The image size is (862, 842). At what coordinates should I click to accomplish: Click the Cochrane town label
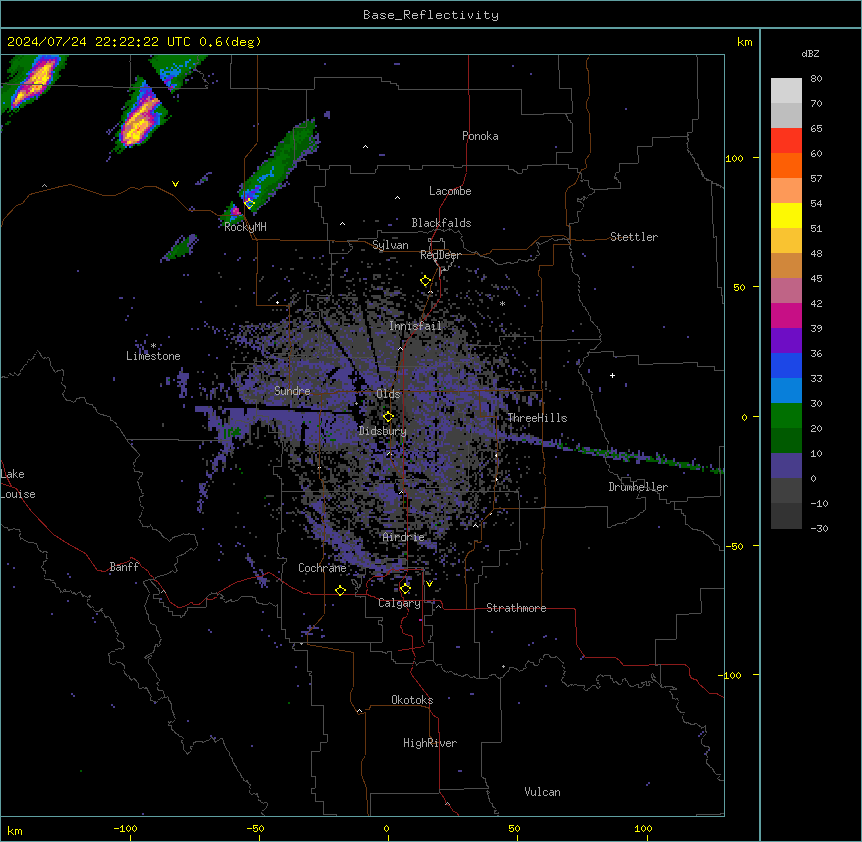pyautogui.click(x=322, y=568)
